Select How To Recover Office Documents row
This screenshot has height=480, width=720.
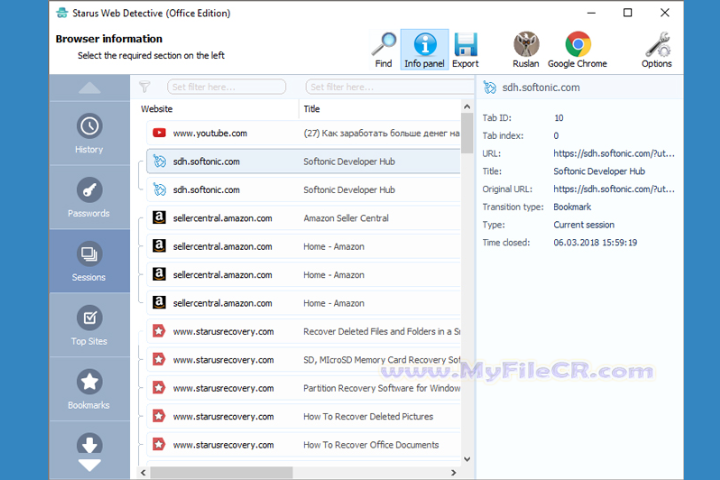click(x=303, y=445)
